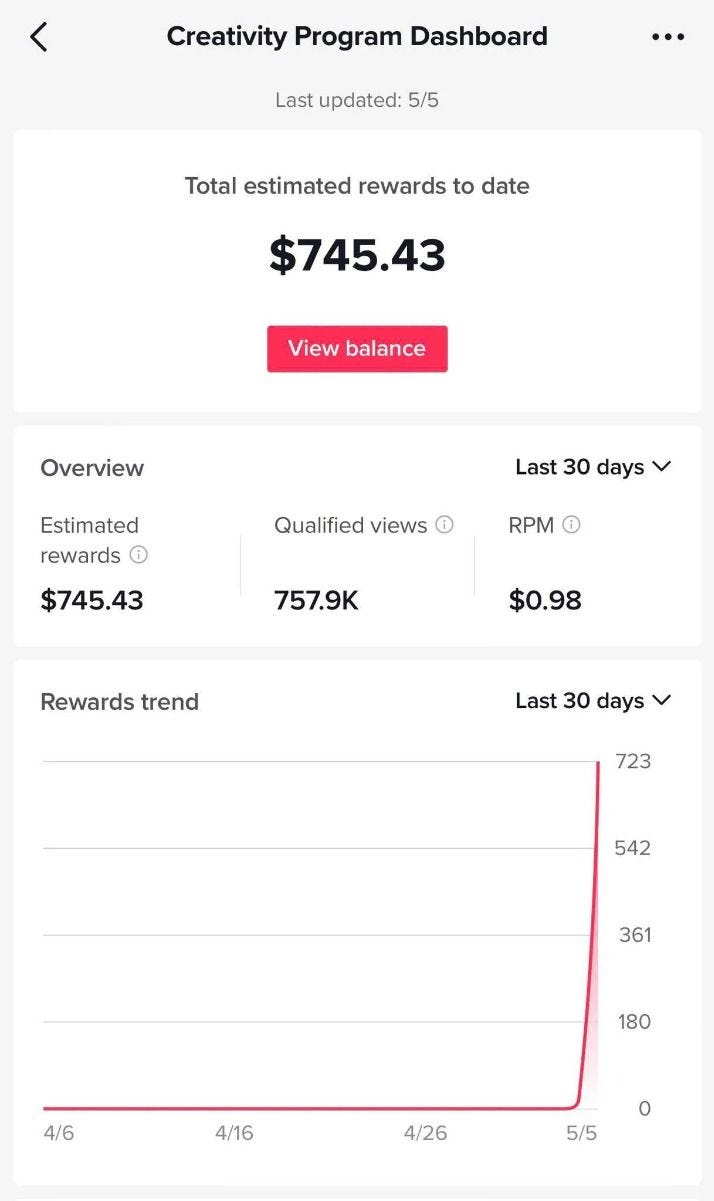Select the 4/6 date on chart axis

pyautogui.click(x=59, y=1133)
